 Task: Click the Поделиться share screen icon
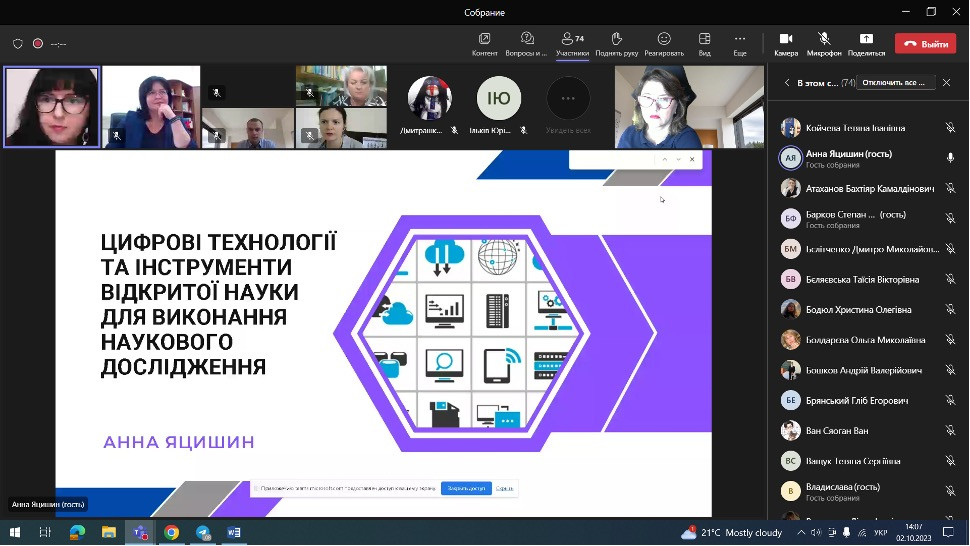point(866,43)
